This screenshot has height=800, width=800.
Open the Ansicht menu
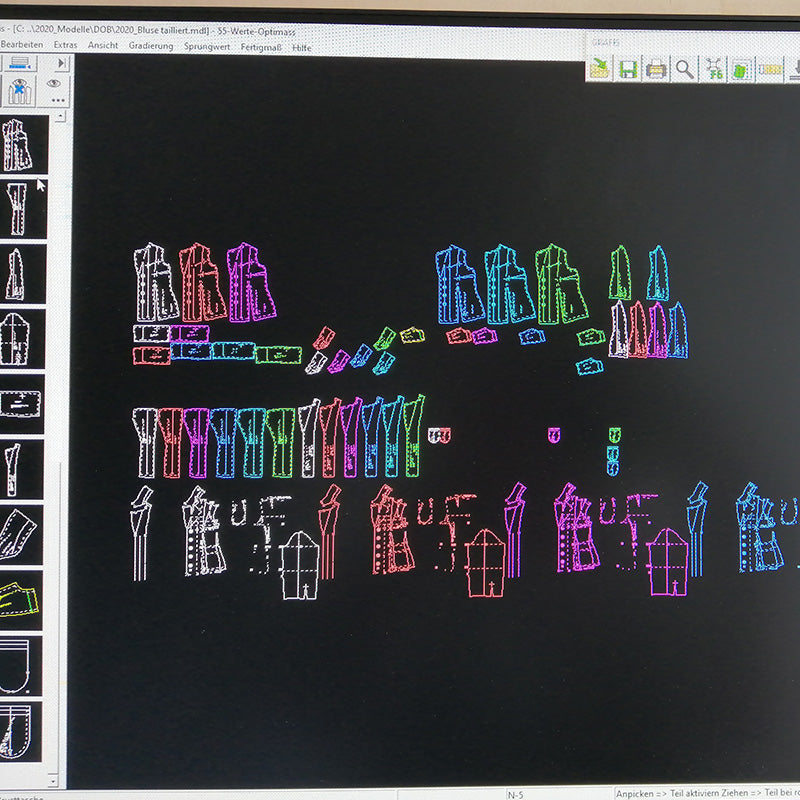(x=103, y=46)
